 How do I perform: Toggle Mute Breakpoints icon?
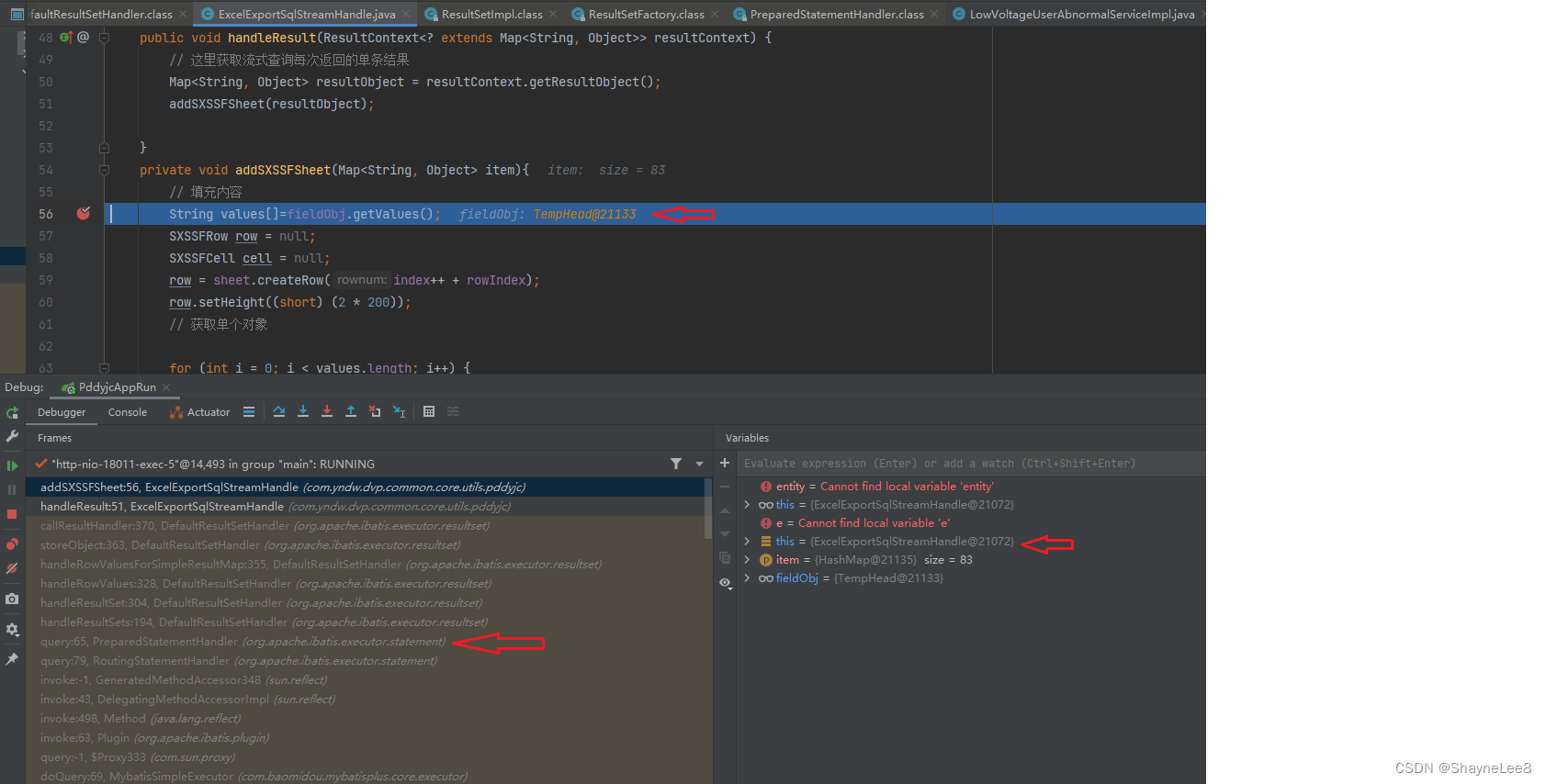pyautogui.click(x=12, y=568)
